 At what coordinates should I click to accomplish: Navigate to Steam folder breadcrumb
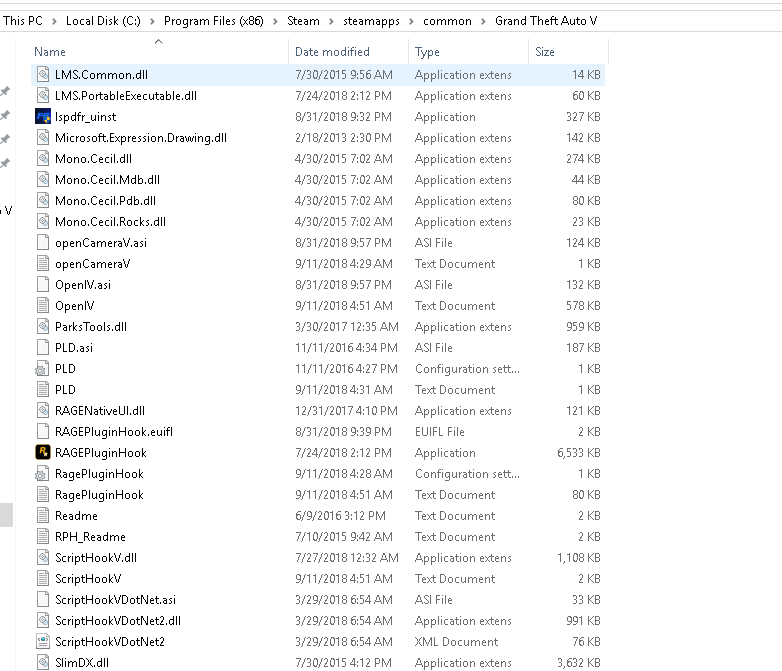pyautogui.click(x=303, y=21)
